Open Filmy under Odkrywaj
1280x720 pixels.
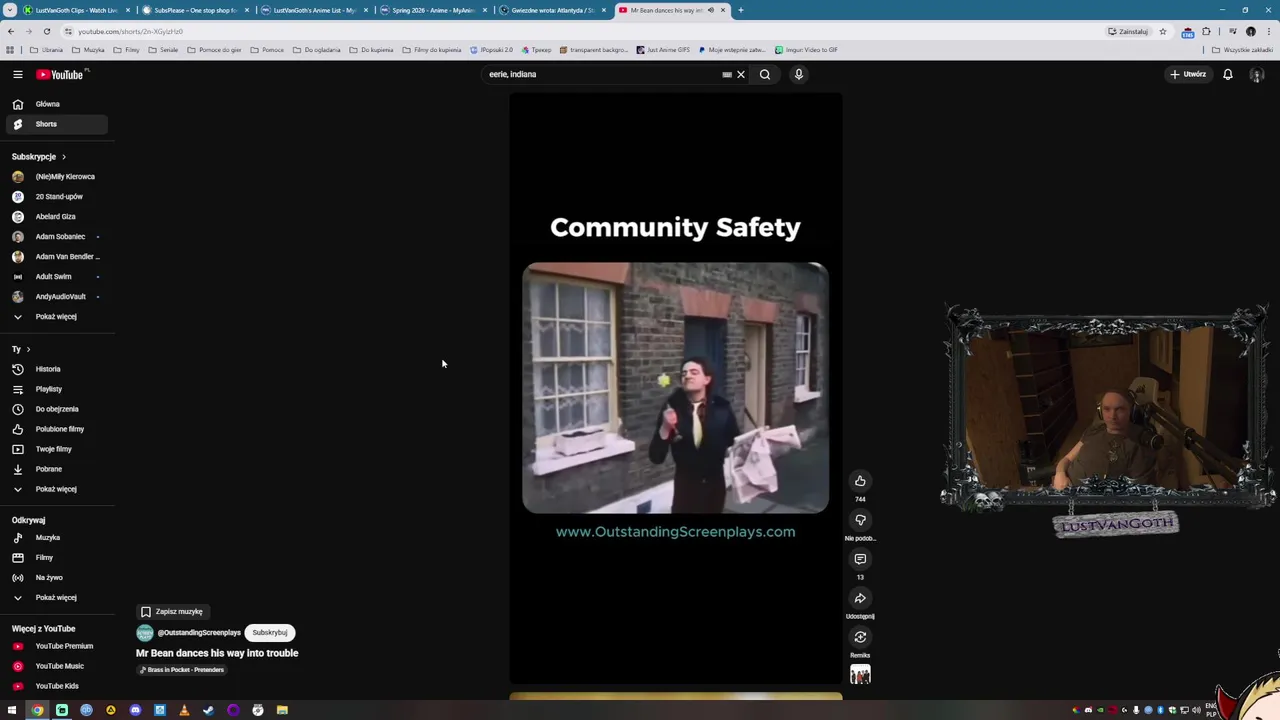point(57,557)
